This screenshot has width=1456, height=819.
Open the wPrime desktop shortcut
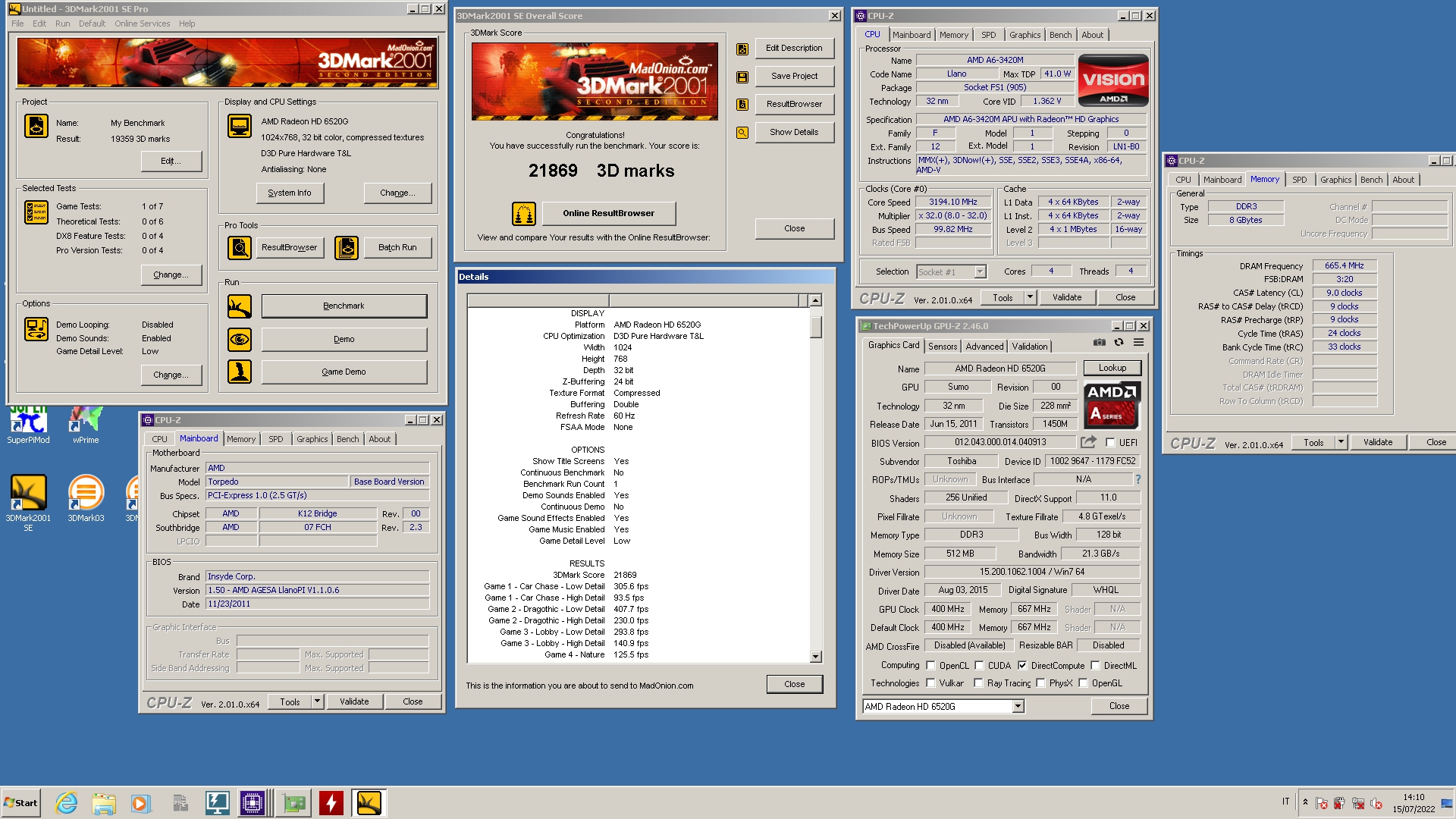click(x=86, y=425)
